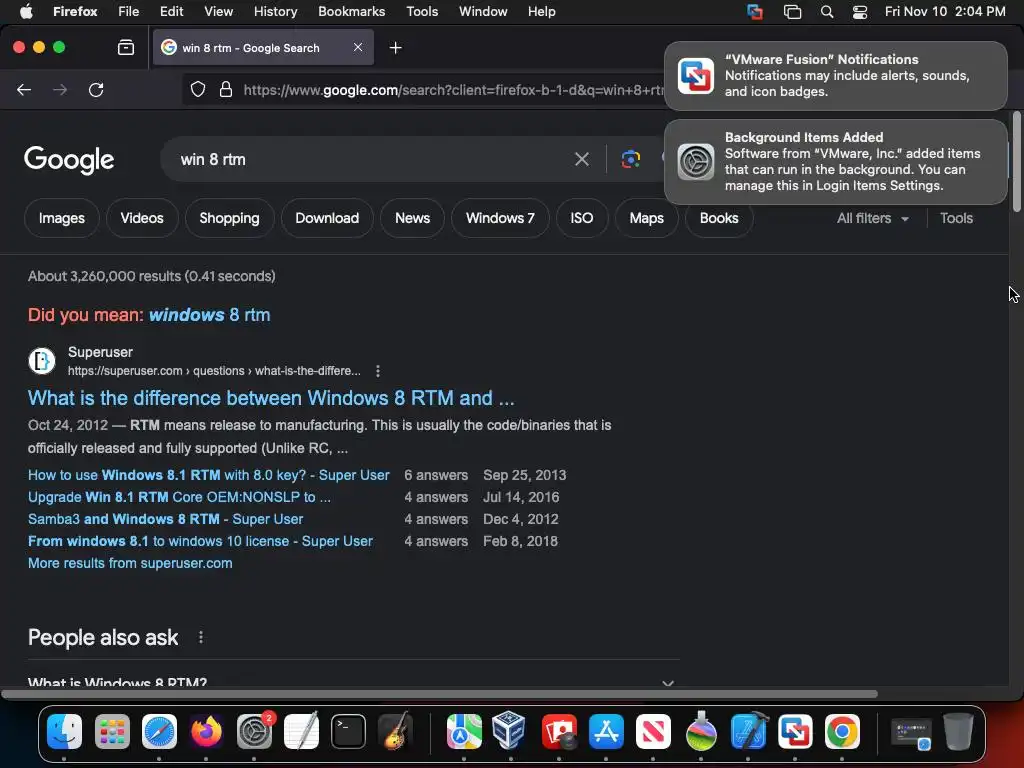Launch Terminal from the Dock
Image resolution: width=1024 pixels, height=768 pixels.
coord(348,731)
